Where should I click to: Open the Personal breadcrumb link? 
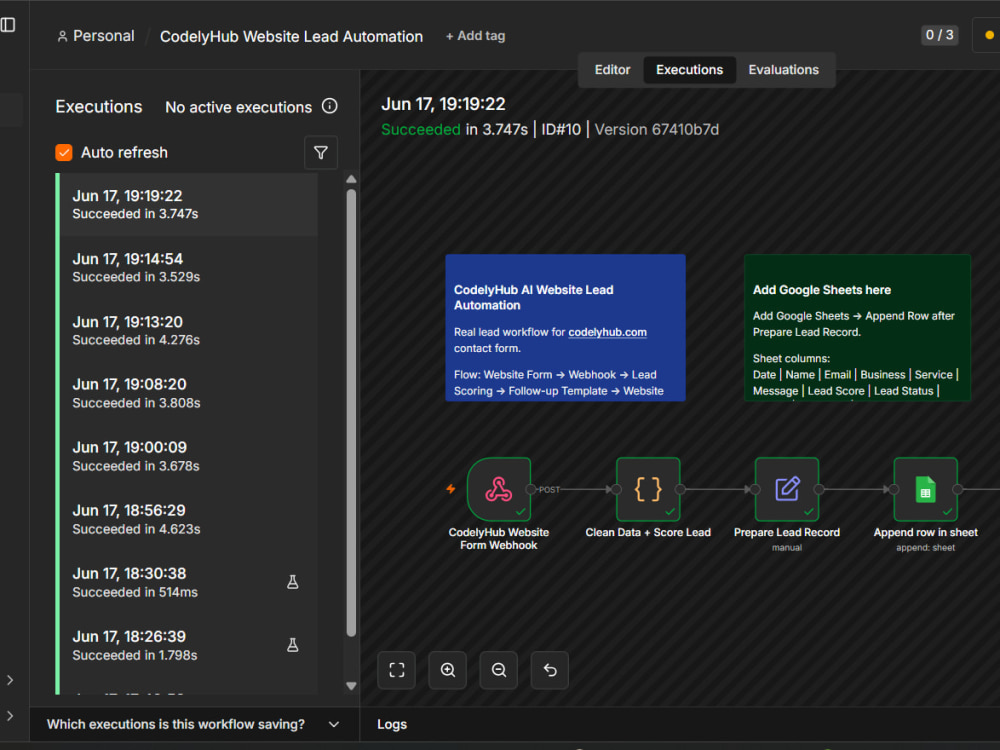pyautogui.click(x=103, y=36)
